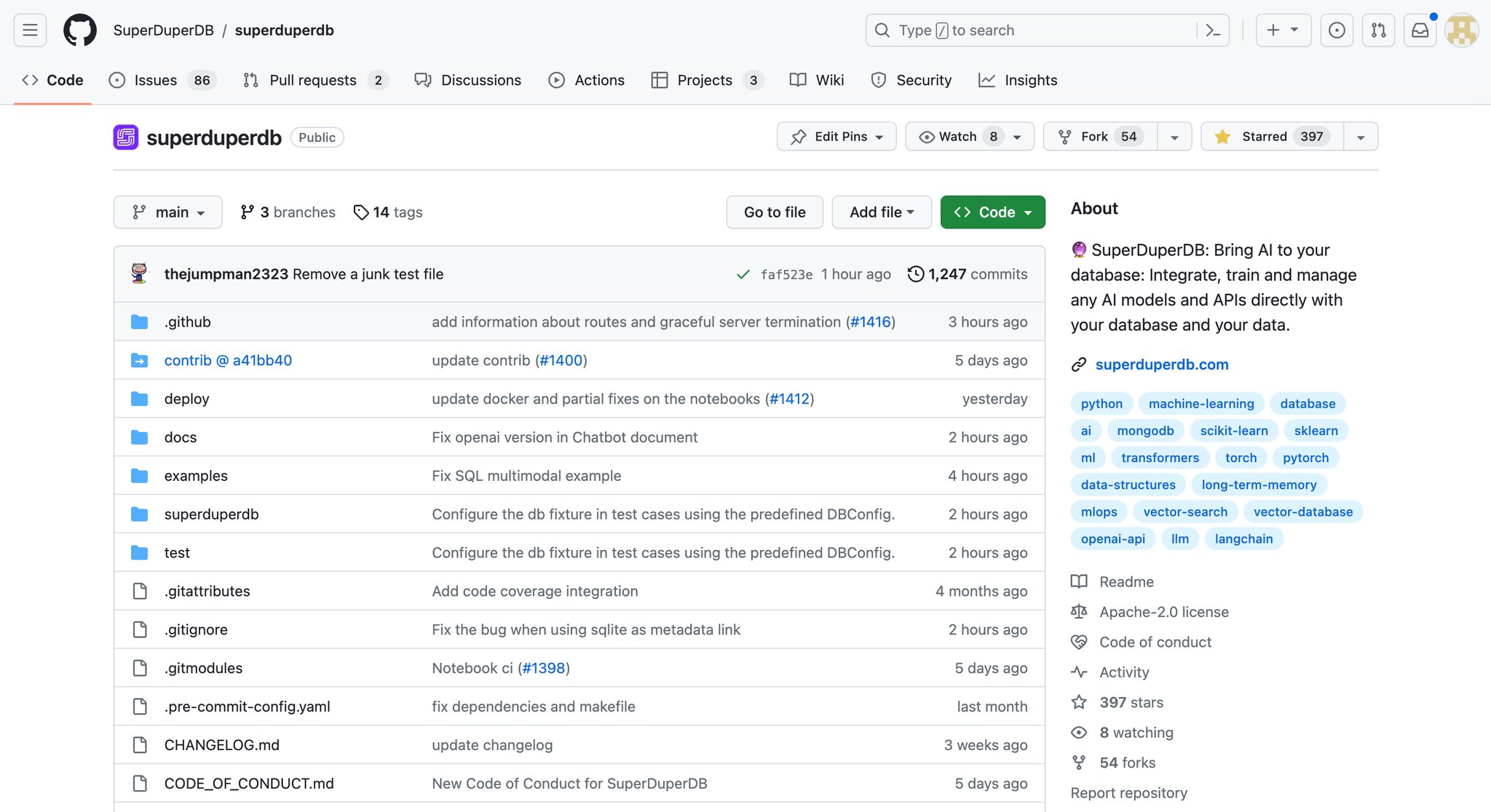The height and width of the screenshot is (812, 1491).
Task: Open the main branch dropdown
Action: [168, 212]
